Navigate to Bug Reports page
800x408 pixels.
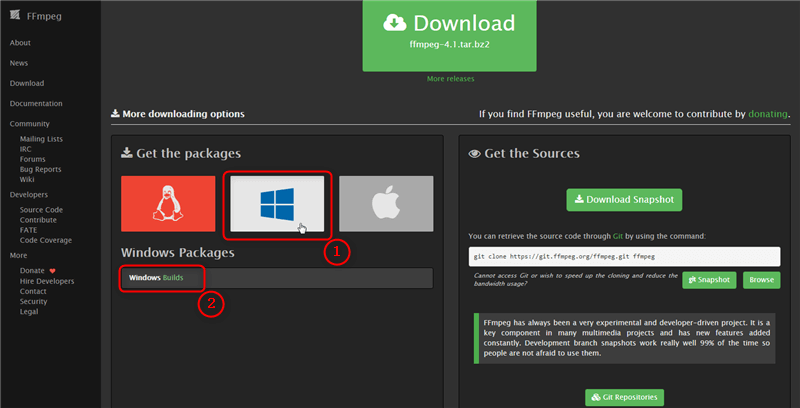tap(40, 169)
